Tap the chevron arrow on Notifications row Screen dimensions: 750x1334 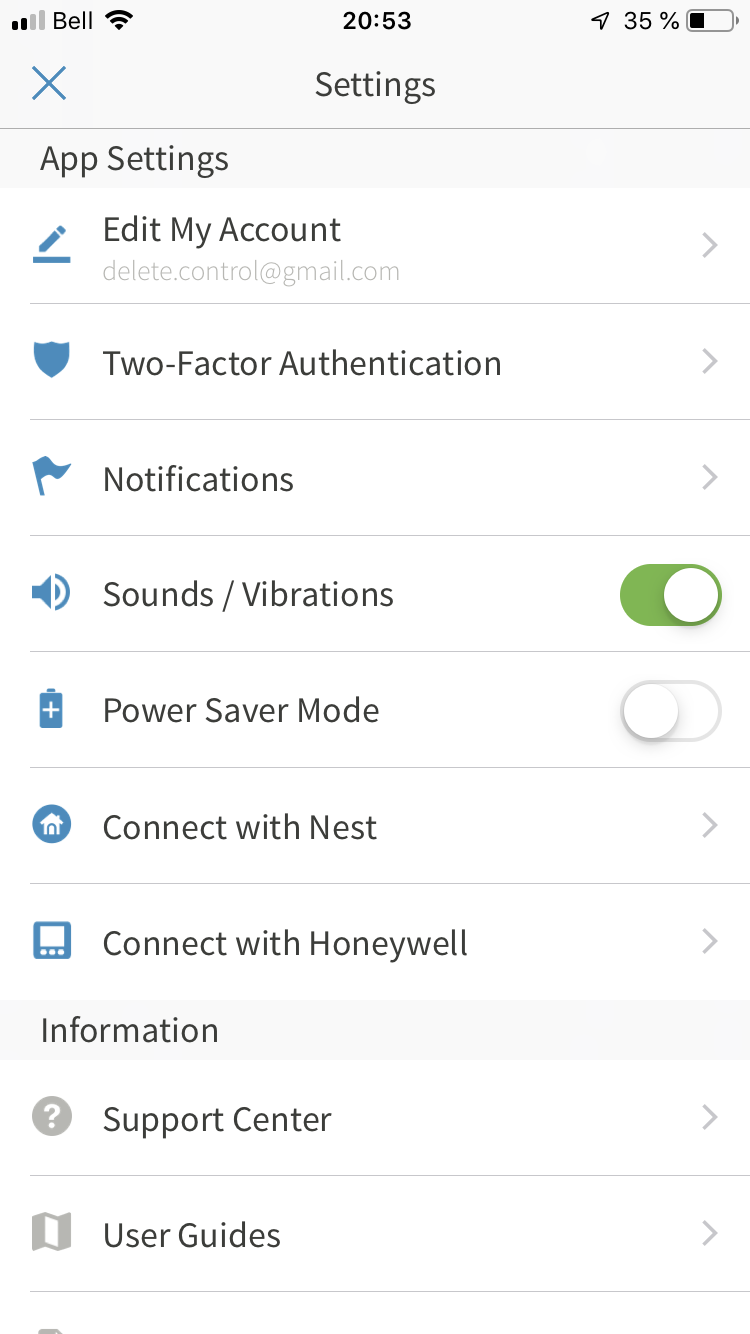(x=710, y=478)
